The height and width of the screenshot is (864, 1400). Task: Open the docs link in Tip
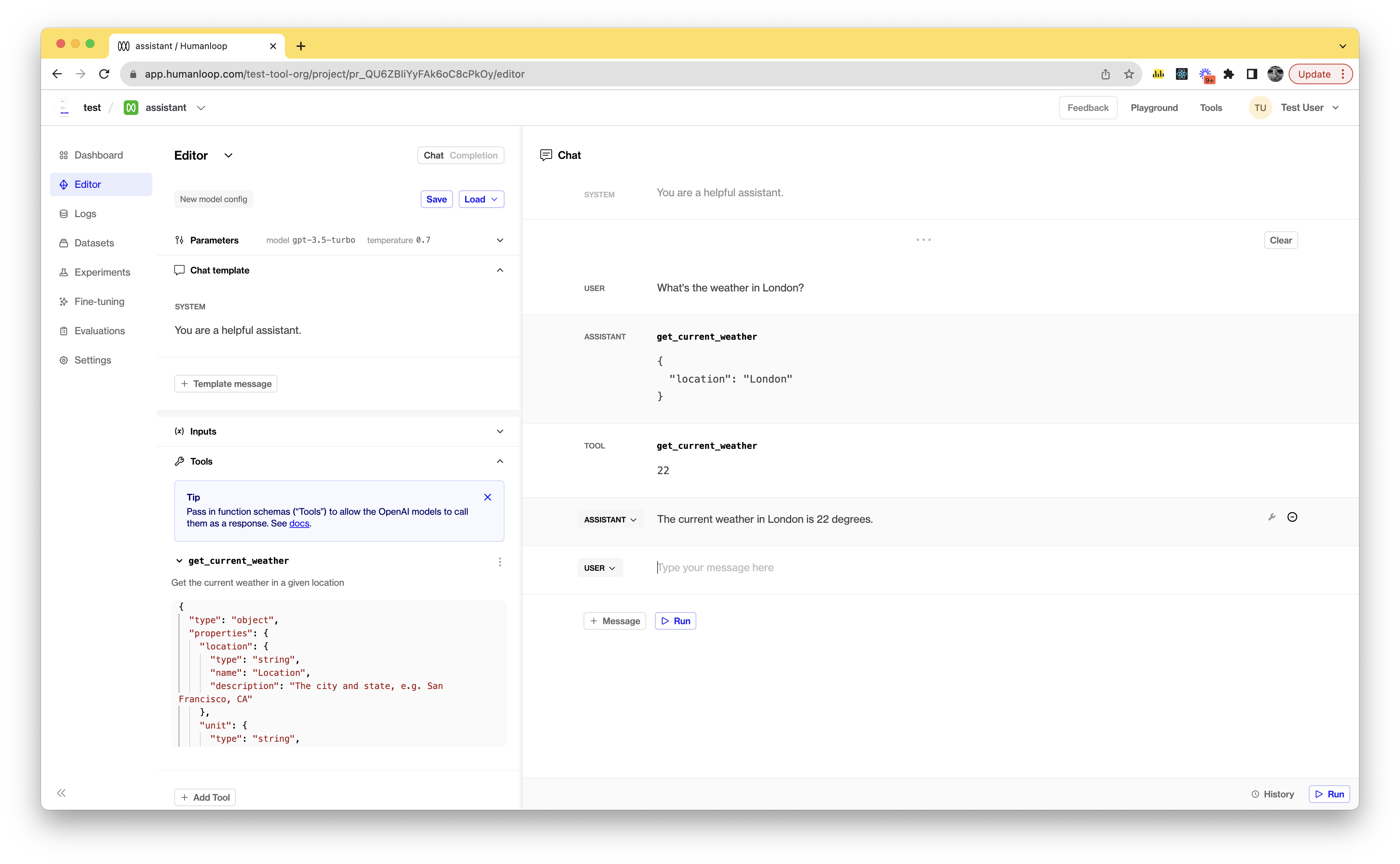[299, 524]
